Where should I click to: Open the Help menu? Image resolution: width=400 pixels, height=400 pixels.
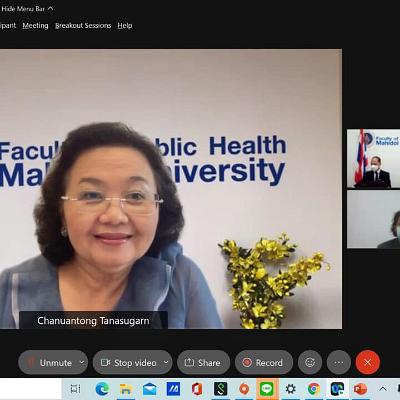pyautogui.click(x=125, y=26)
